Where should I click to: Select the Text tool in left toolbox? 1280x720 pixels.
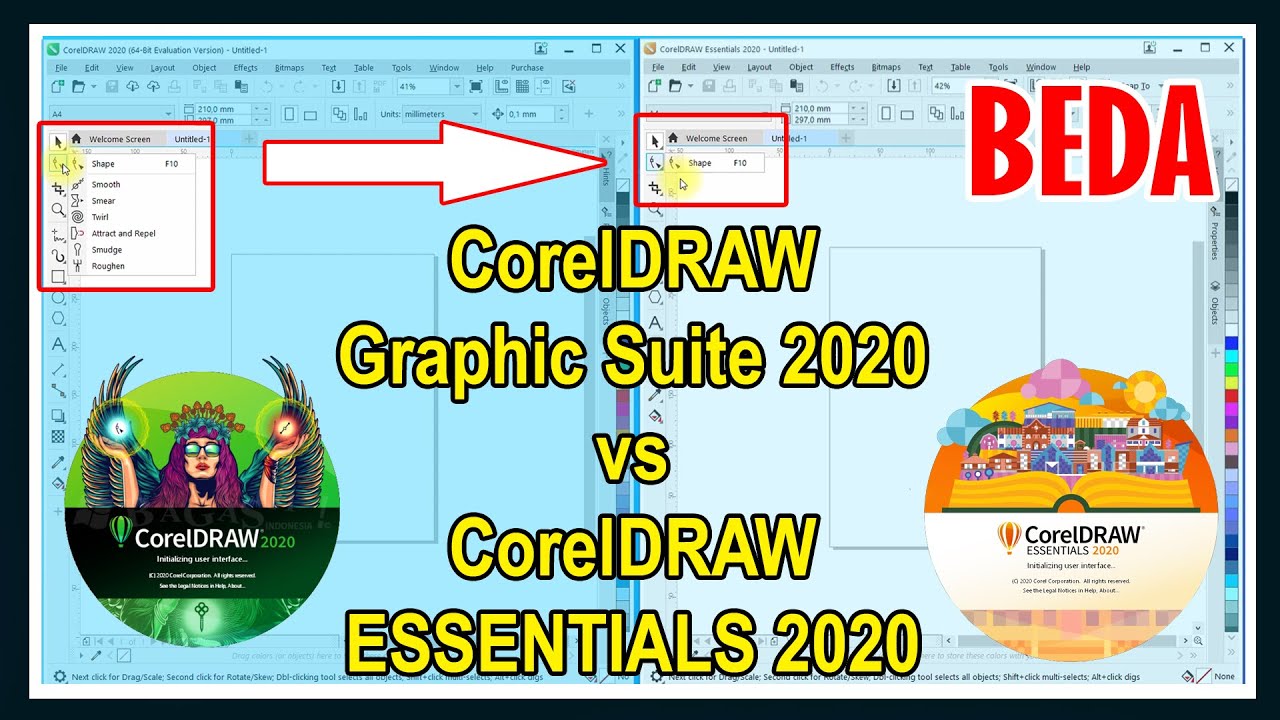click(x=58, y=345)
